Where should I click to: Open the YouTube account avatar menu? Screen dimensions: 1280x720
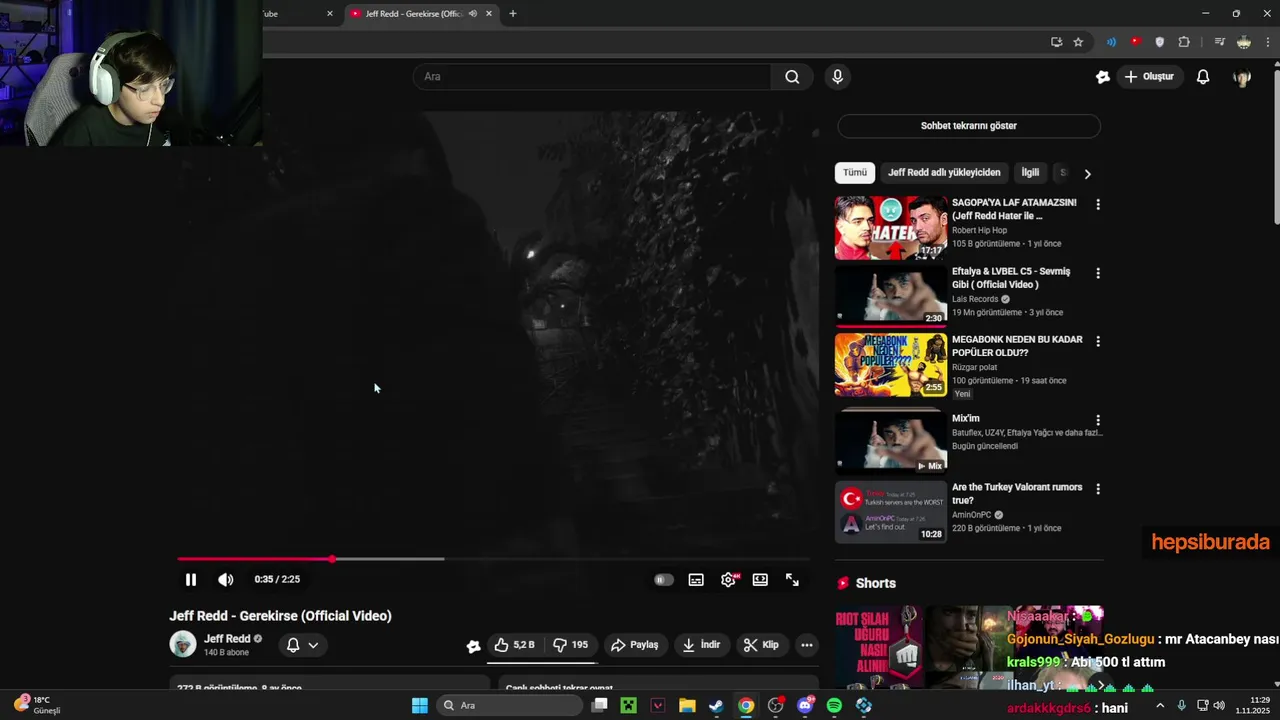pyautogui.click(x=1242, y=76)
